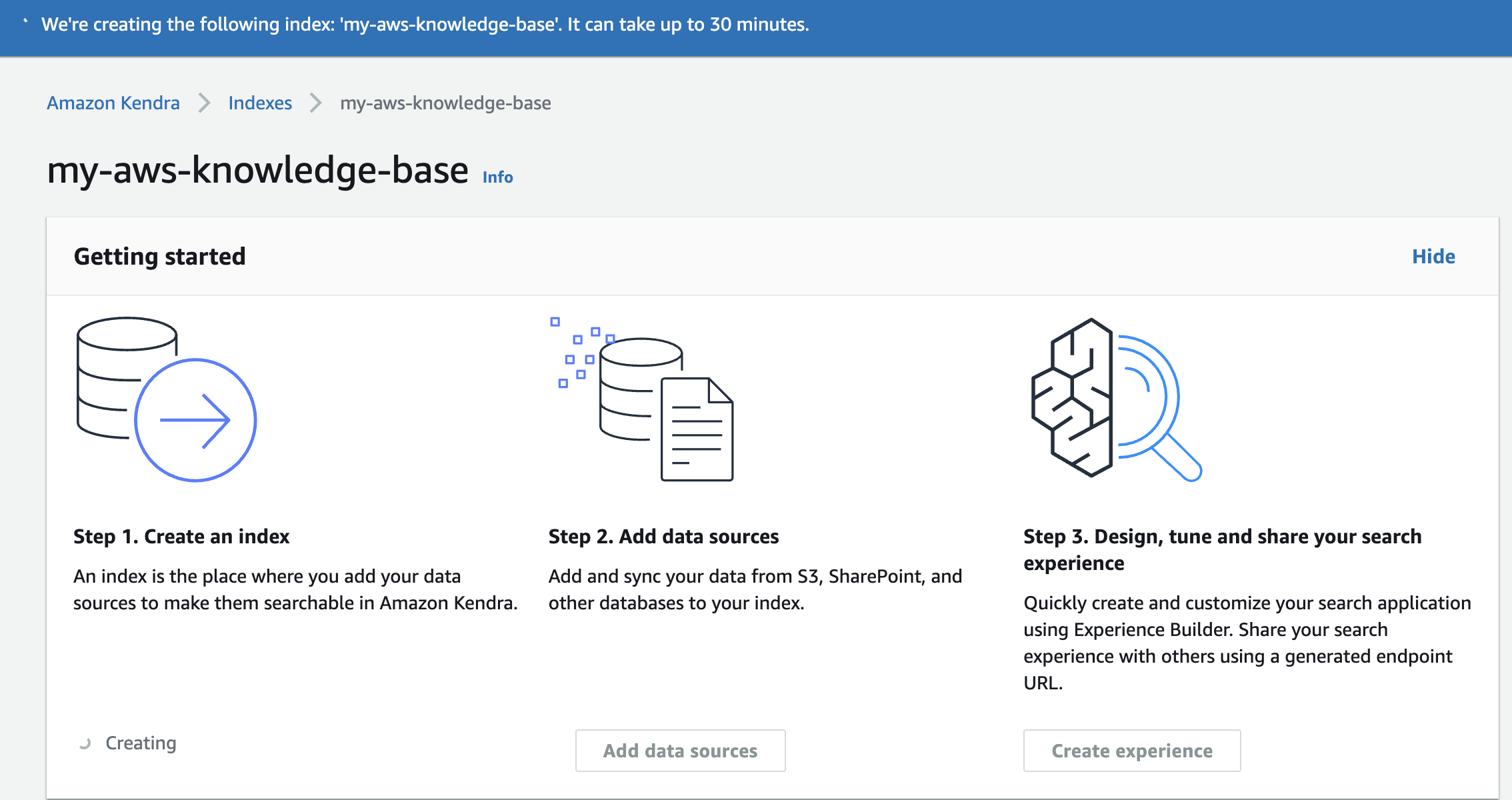
Task: Click the Getting started header
Action: [x=159, y=257]
